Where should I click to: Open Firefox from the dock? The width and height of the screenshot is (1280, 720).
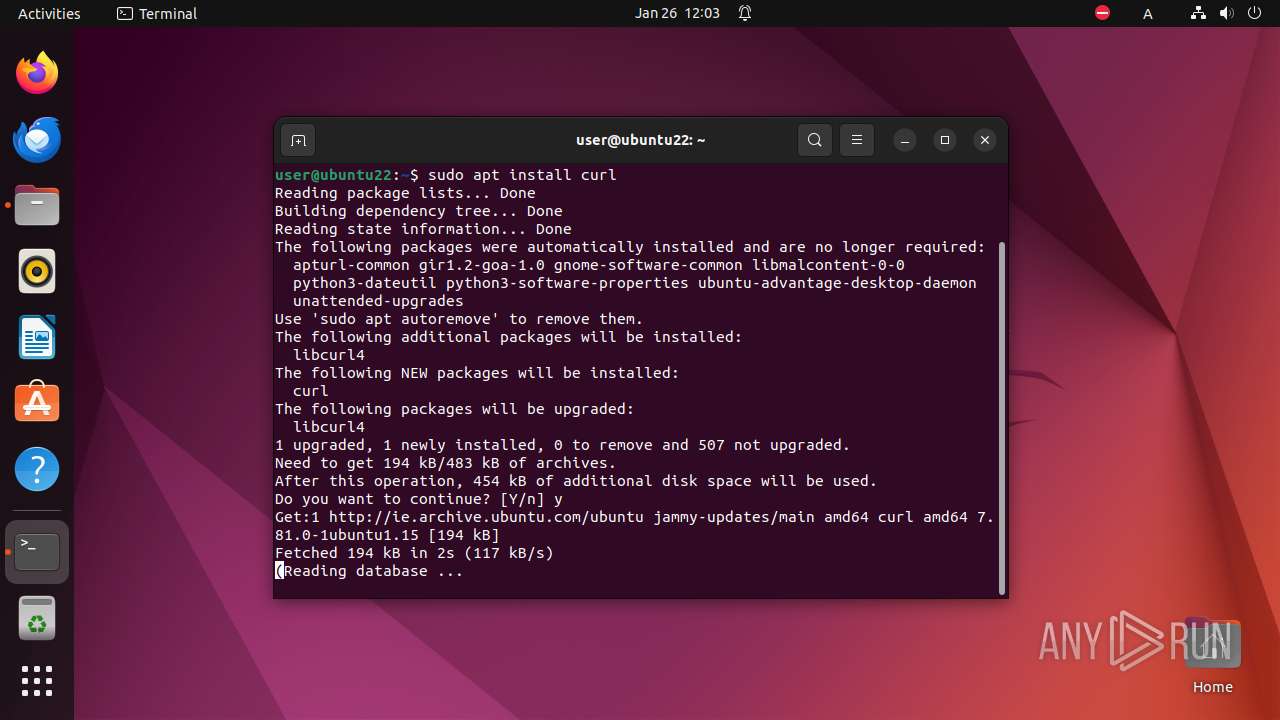coord(37,73)
